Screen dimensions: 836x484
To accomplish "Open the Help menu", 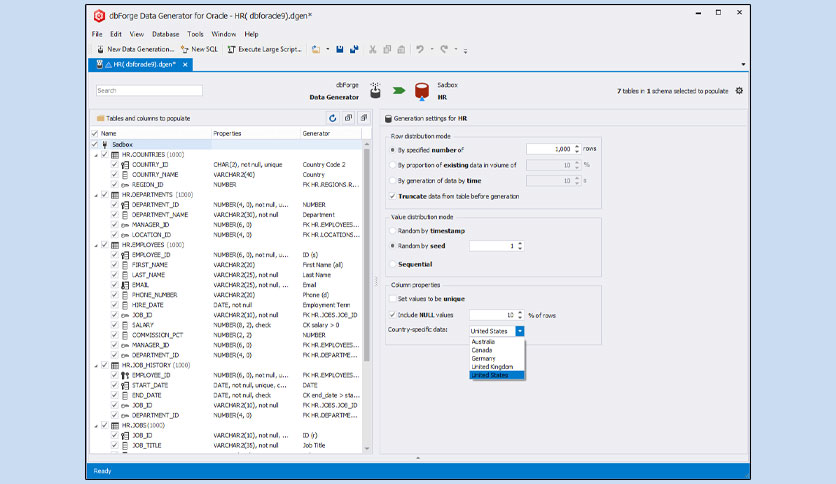I will 251,34.
